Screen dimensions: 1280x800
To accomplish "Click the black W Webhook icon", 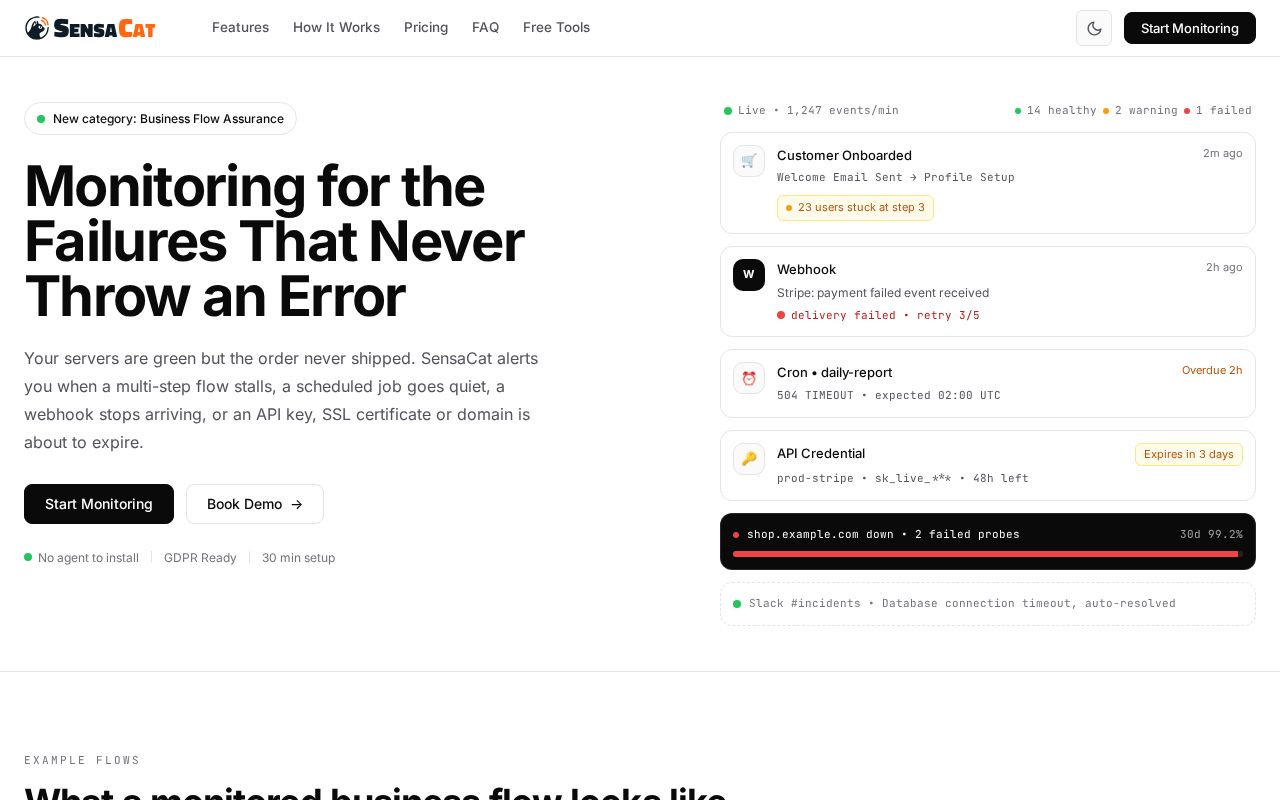I will (x=749, y=275).
